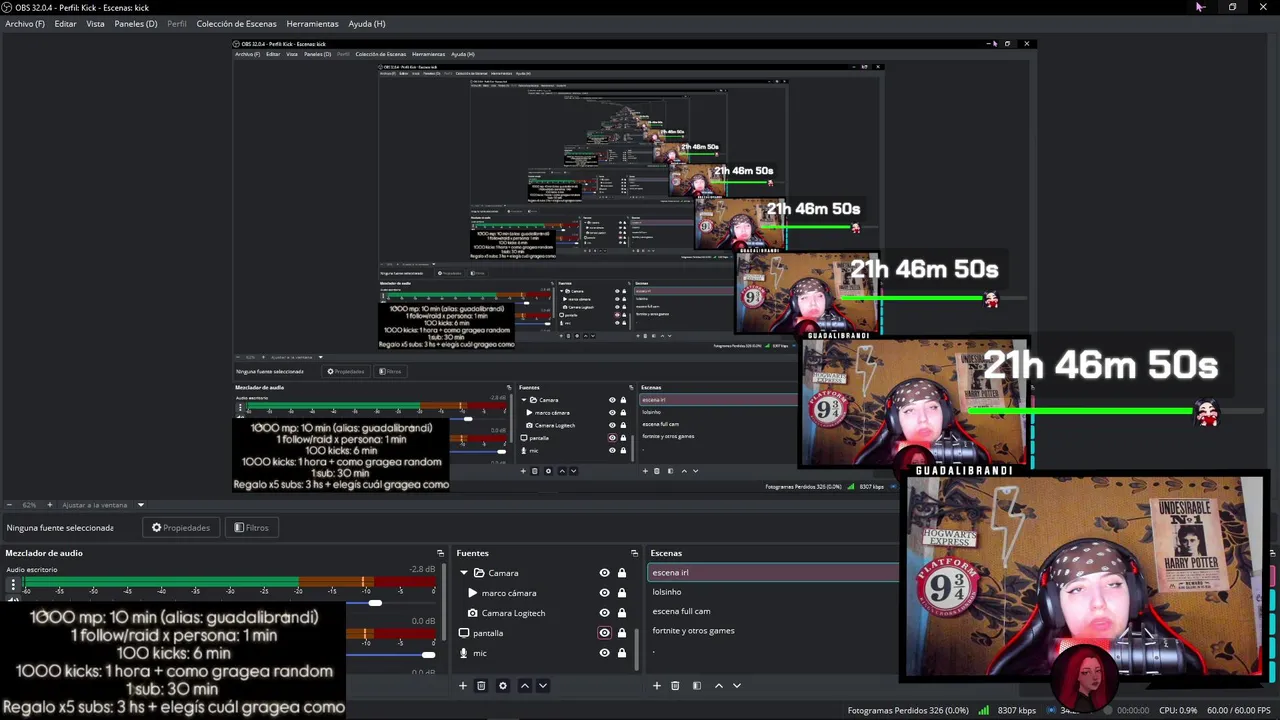Unlock the mic source
Image resolution: width=1280 pixels, height=720 pixels.
point(622,653)
